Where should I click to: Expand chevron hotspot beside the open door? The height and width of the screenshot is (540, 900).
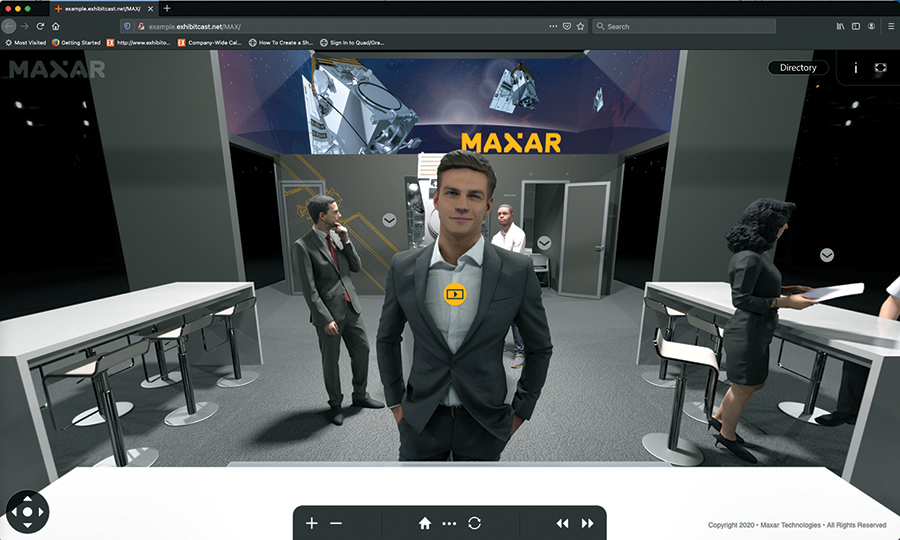pos(544,243)
